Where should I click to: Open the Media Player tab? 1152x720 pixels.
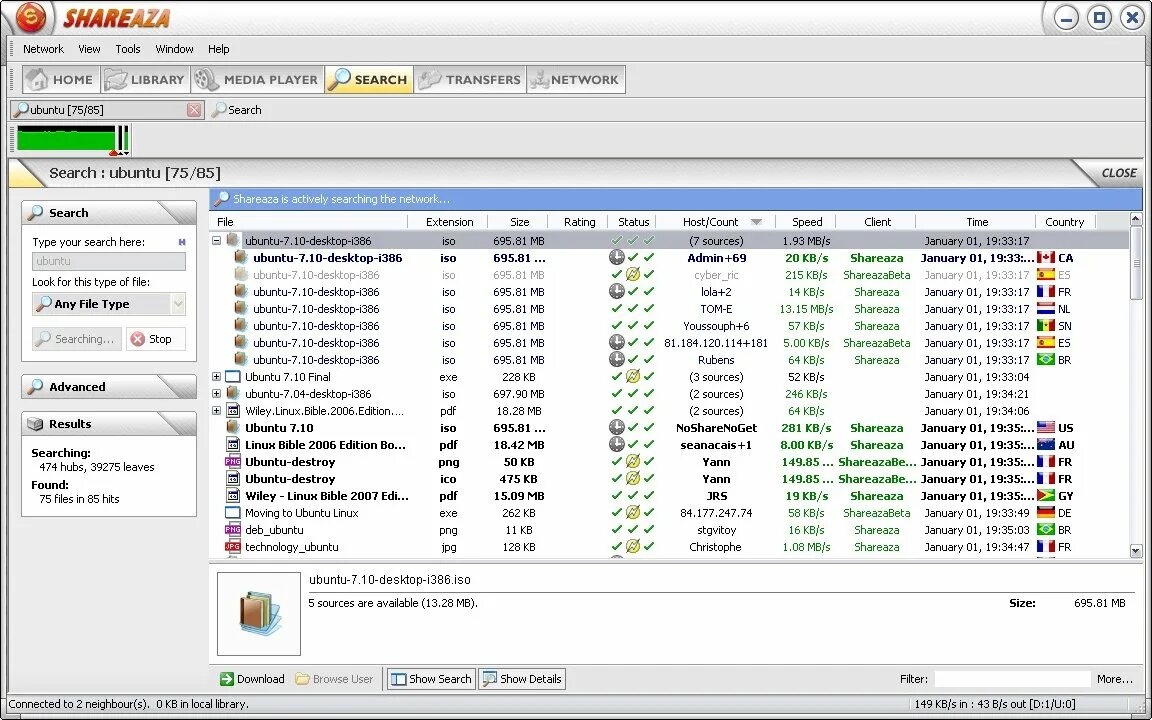(x=257, y=79)
